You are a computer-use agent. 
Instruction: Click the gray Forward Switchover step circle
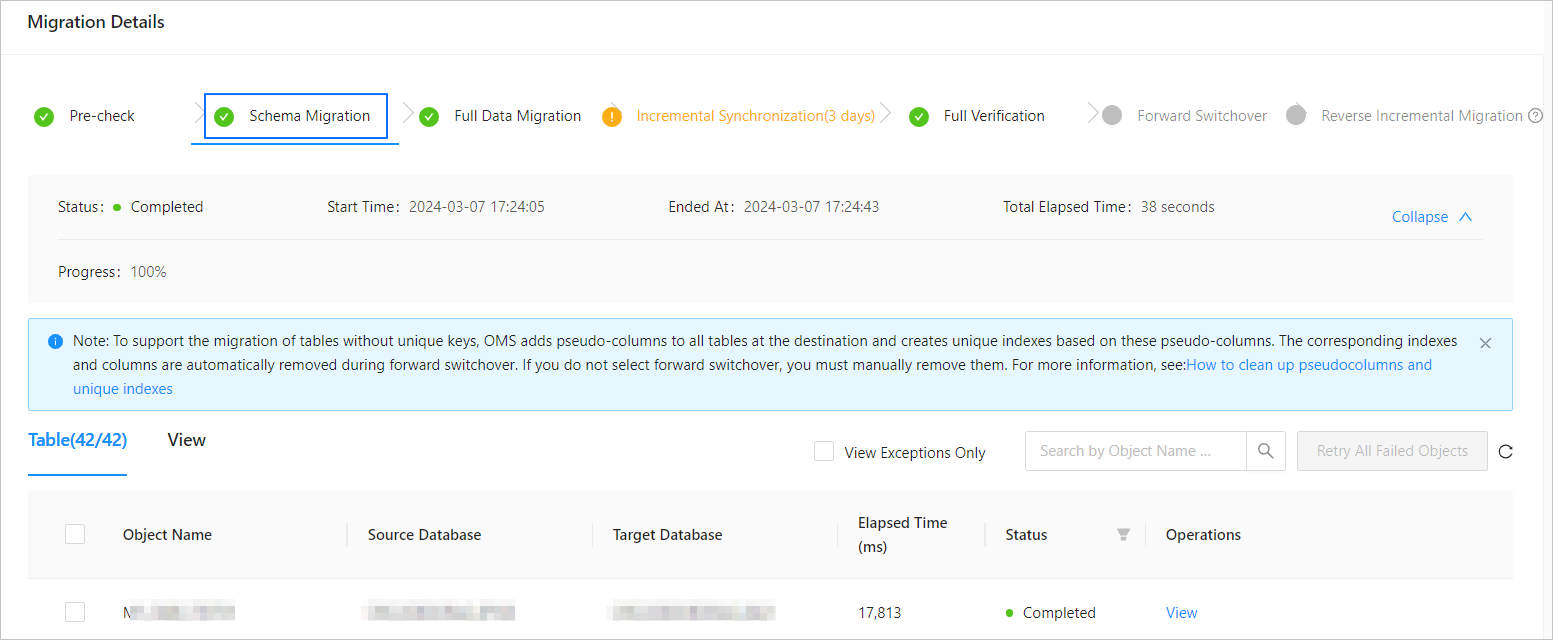click(1112, 116)
